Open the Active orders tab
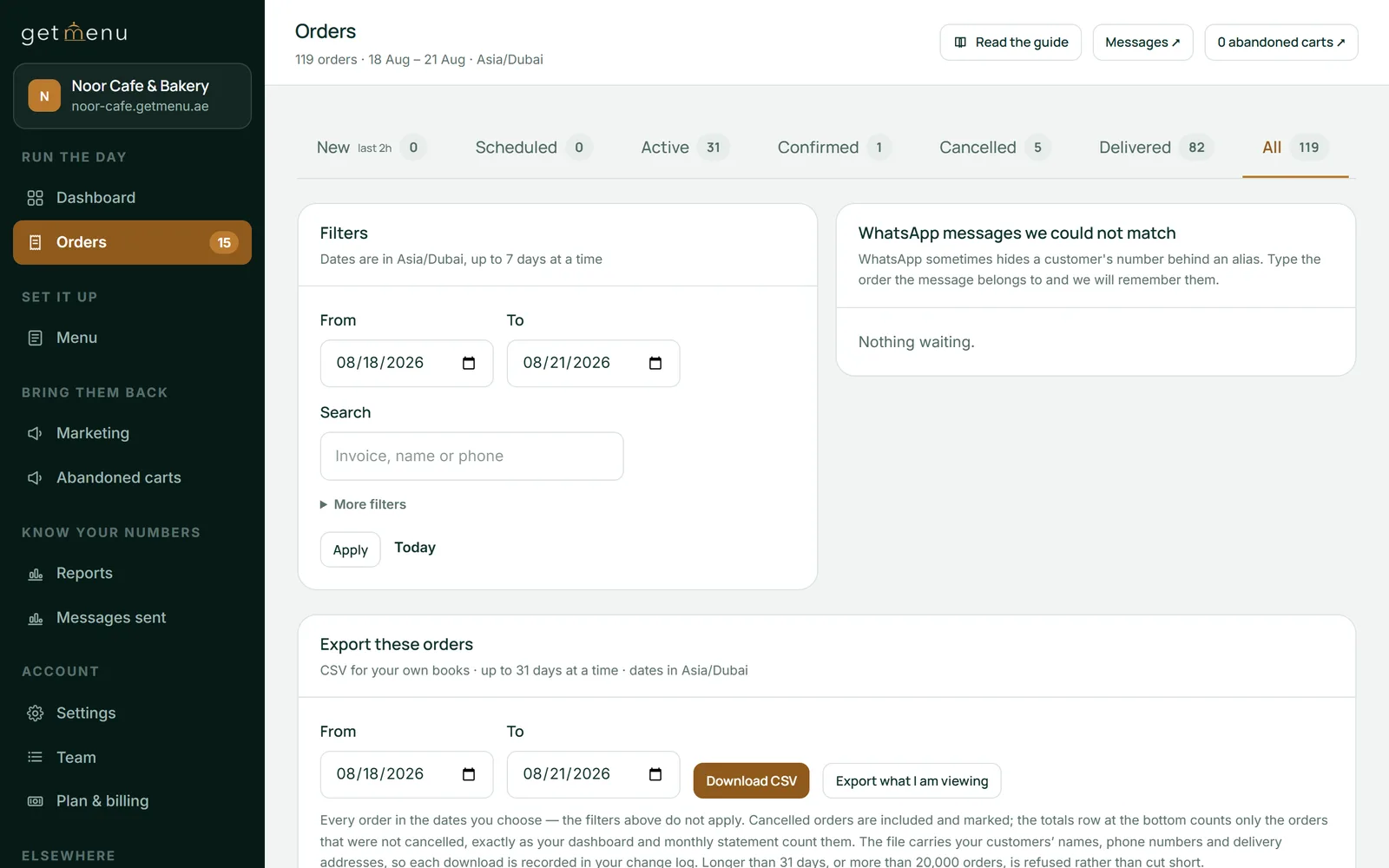 point(684,148)
